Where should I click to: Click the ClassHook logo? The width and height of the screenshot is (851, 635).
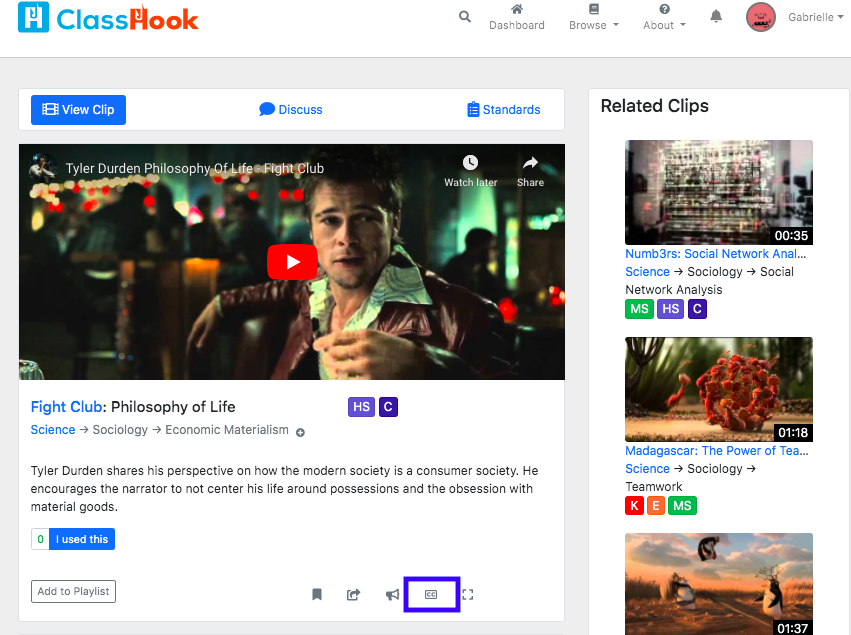pyautogui.click(x=108, y=17)
